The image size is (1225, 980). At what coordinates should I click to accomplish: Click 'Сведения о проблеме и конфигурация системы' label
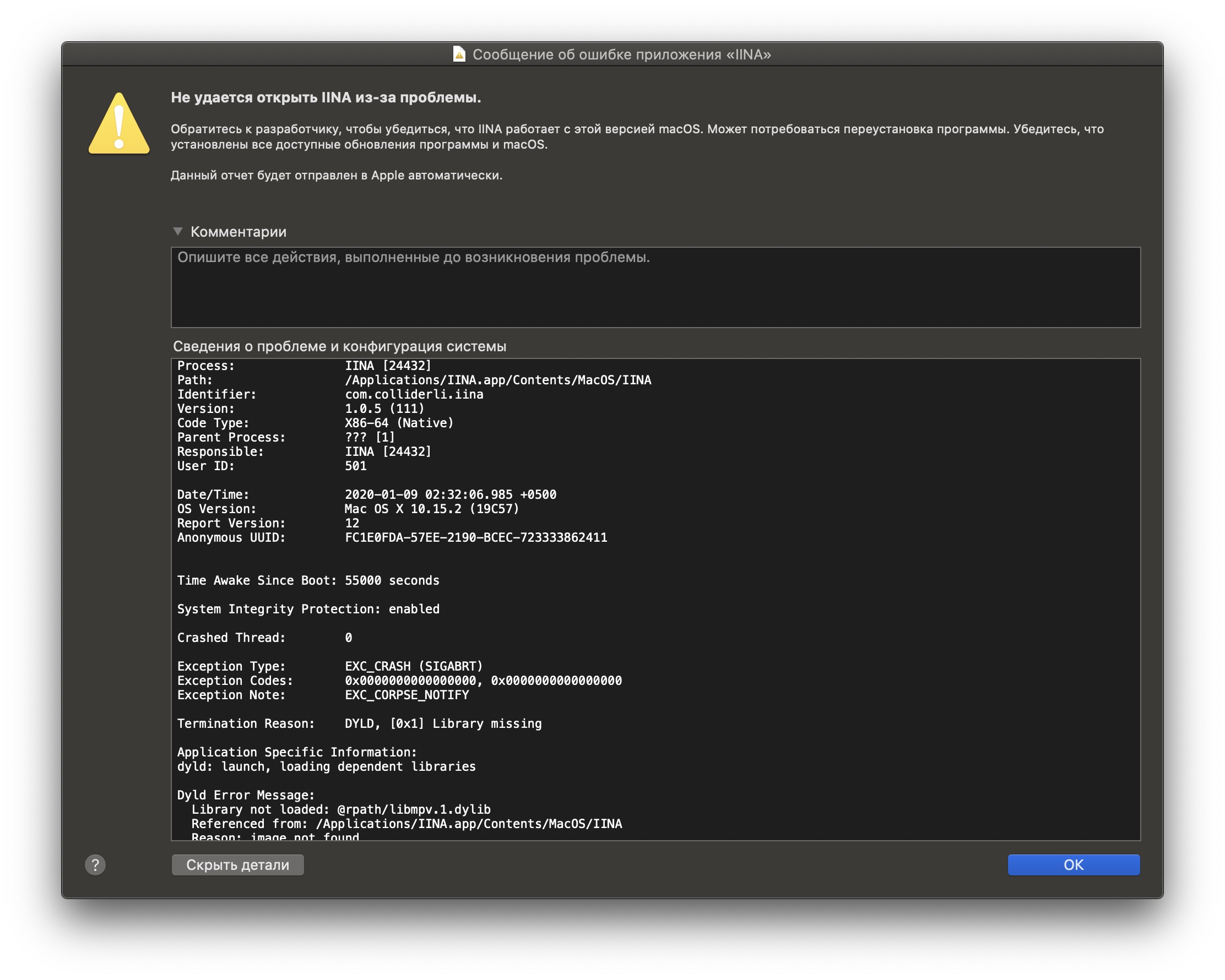coord(339,346)
